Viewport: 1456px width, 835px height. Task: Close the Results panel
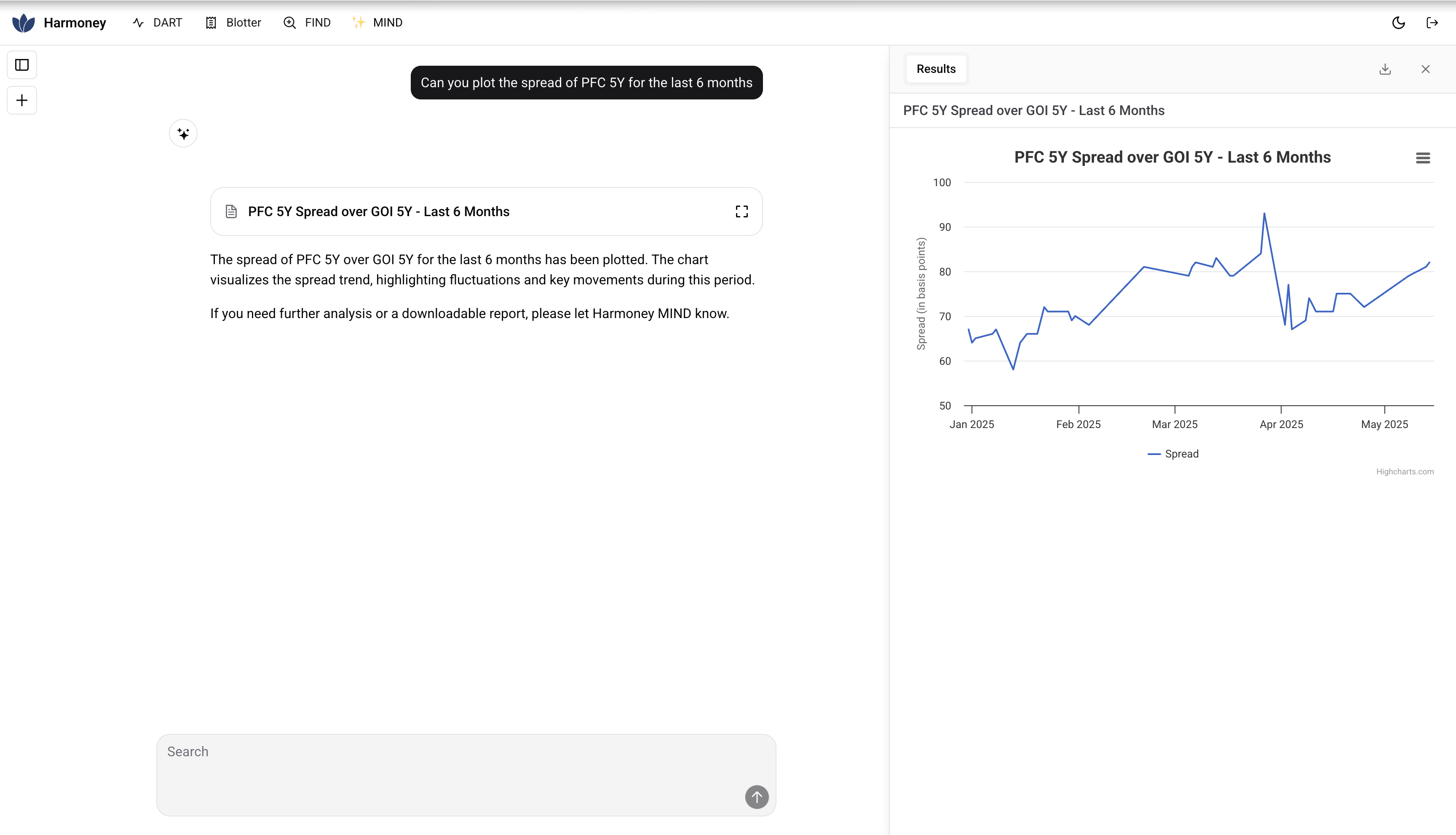pyautogui.click(x=1426, y=70)
